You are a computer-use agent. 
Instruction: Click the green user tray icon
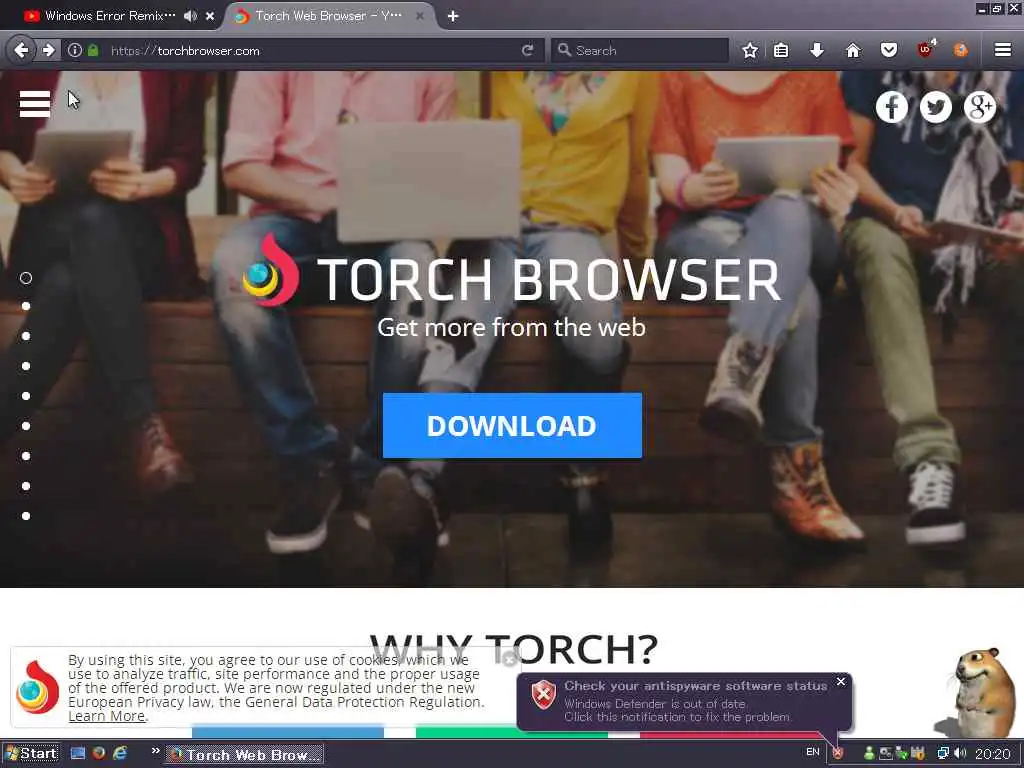869,754
